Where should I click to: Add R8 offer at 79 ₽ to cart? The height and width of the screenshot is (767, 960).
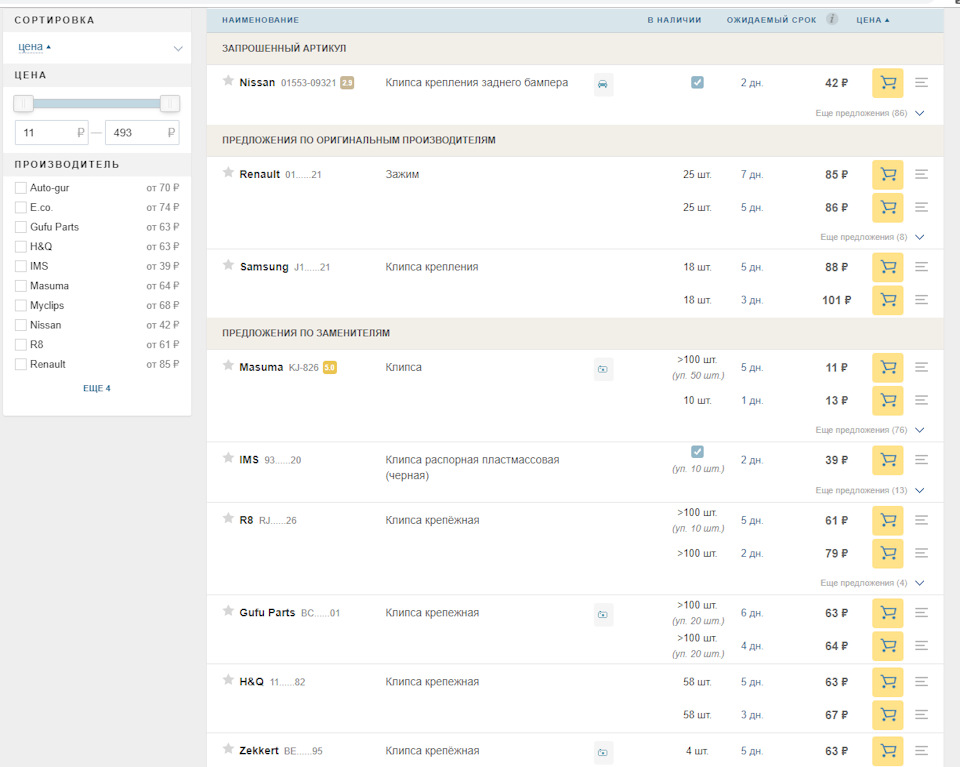[x=887, y=553]
